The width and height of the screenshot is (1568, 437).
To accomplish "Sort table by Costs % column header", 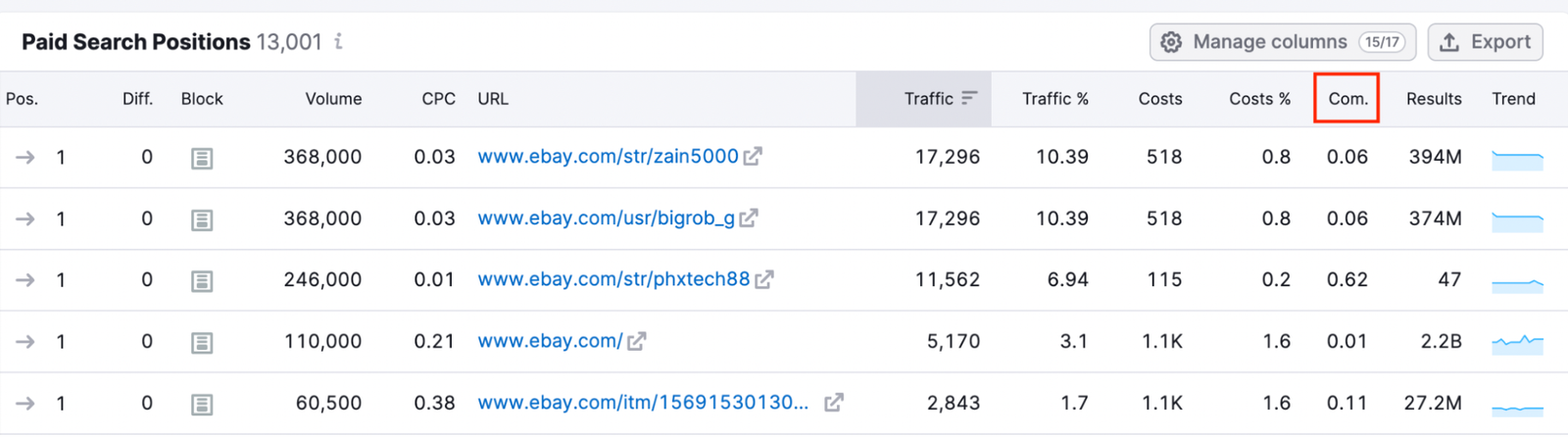I will 1259,99.
